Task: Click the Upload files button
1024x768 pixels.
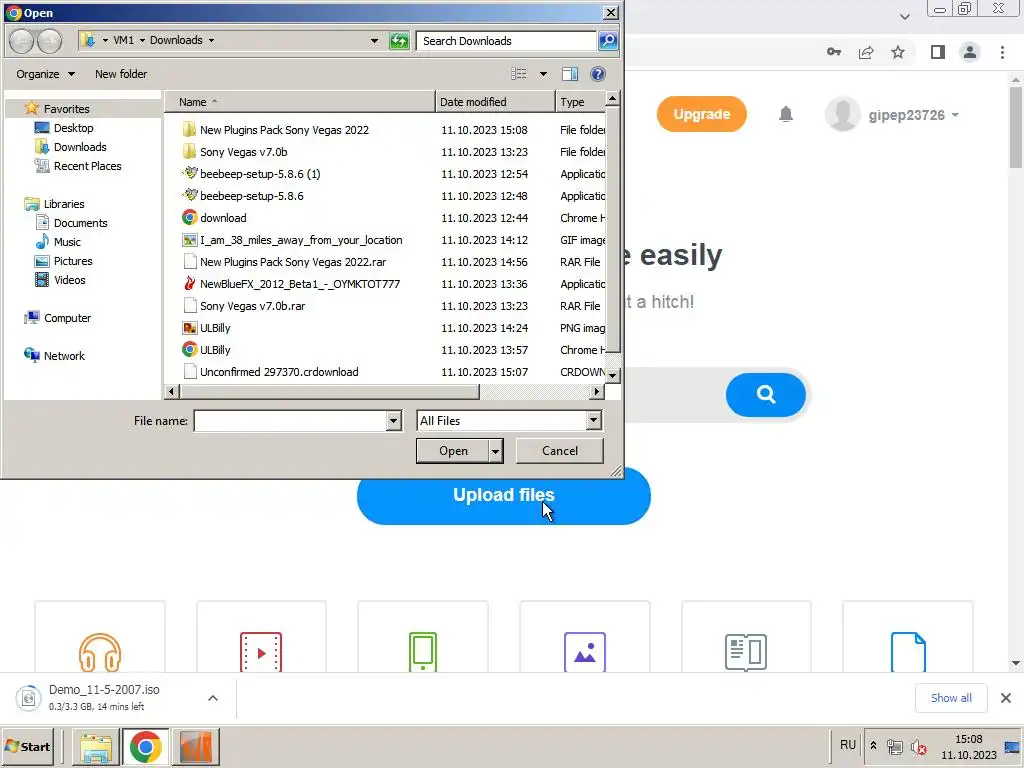Action: 504,495
